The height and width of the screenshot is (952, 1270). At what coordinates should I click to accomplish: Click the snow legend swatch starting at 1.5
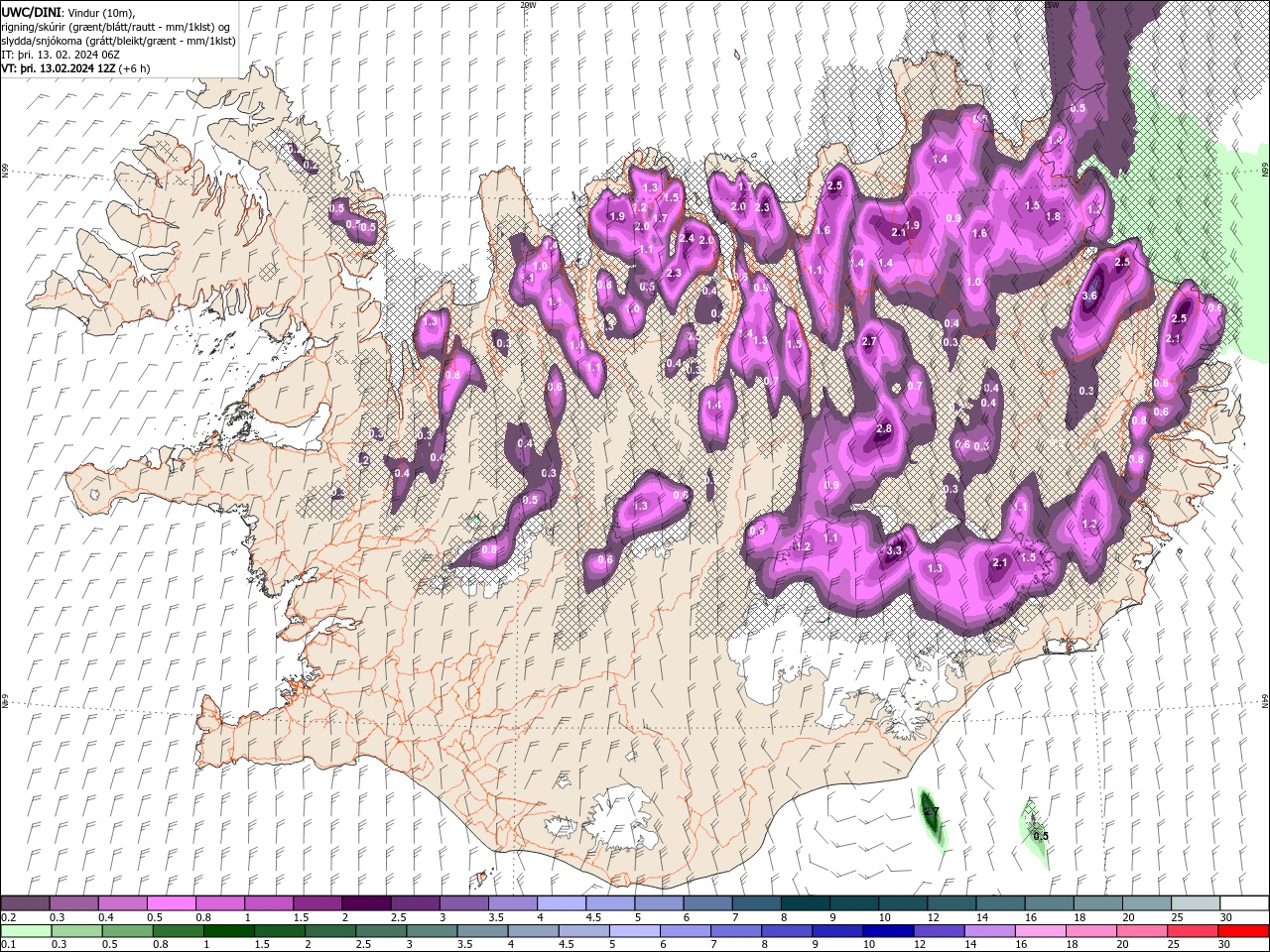click(x=317, y=903)
